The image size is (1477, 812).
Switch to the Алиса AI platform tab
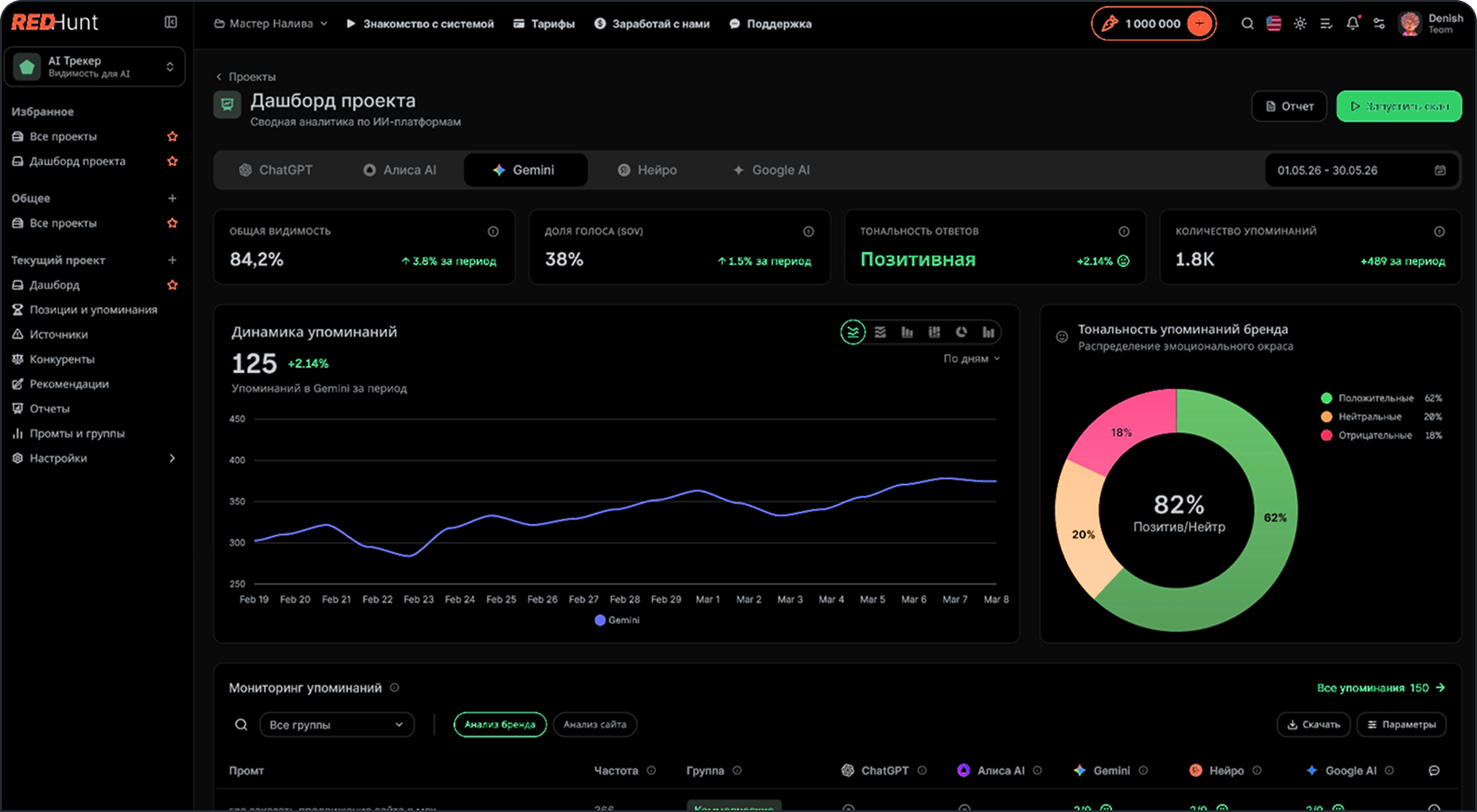coord(400,170)
